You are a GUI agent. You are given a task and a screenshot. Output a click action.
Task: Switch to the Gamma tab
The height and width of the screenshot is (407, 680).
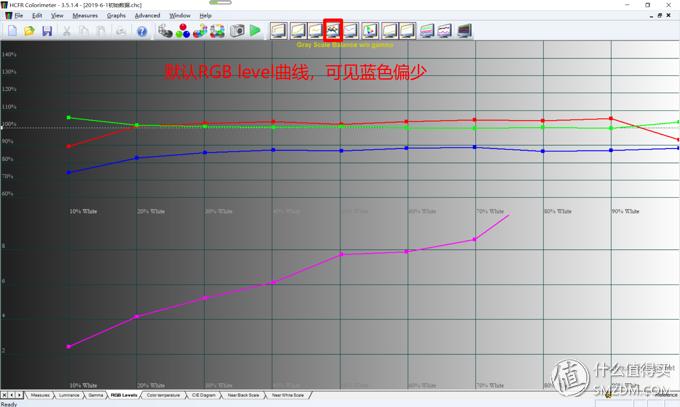tap(96, 395)
